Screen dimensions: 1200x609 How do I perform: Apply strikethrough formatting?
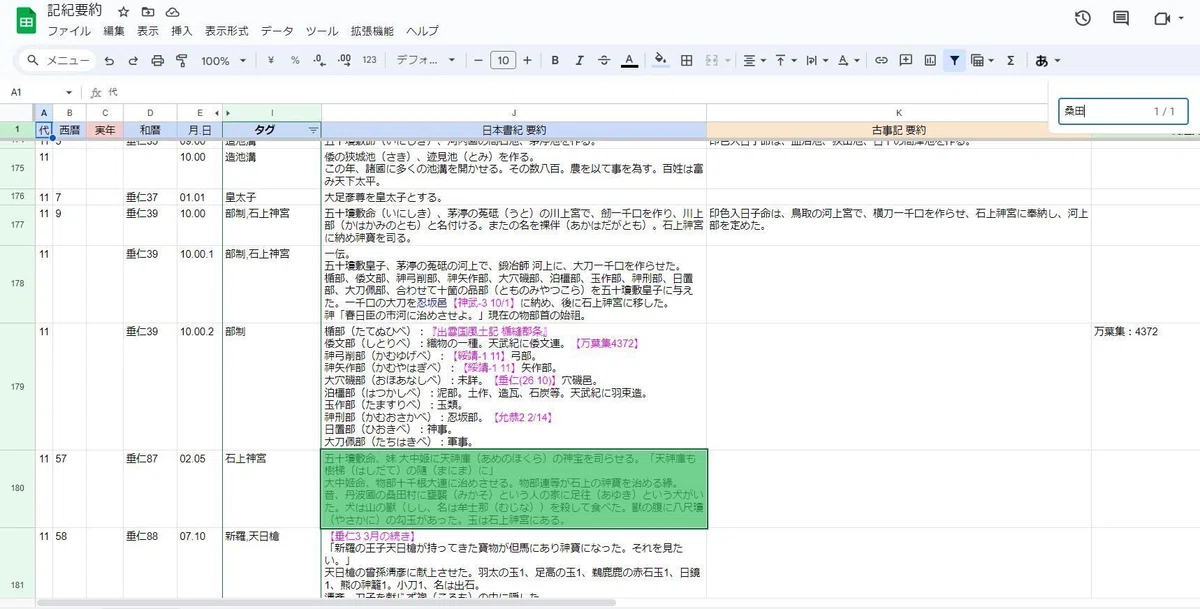click(604, 61)
